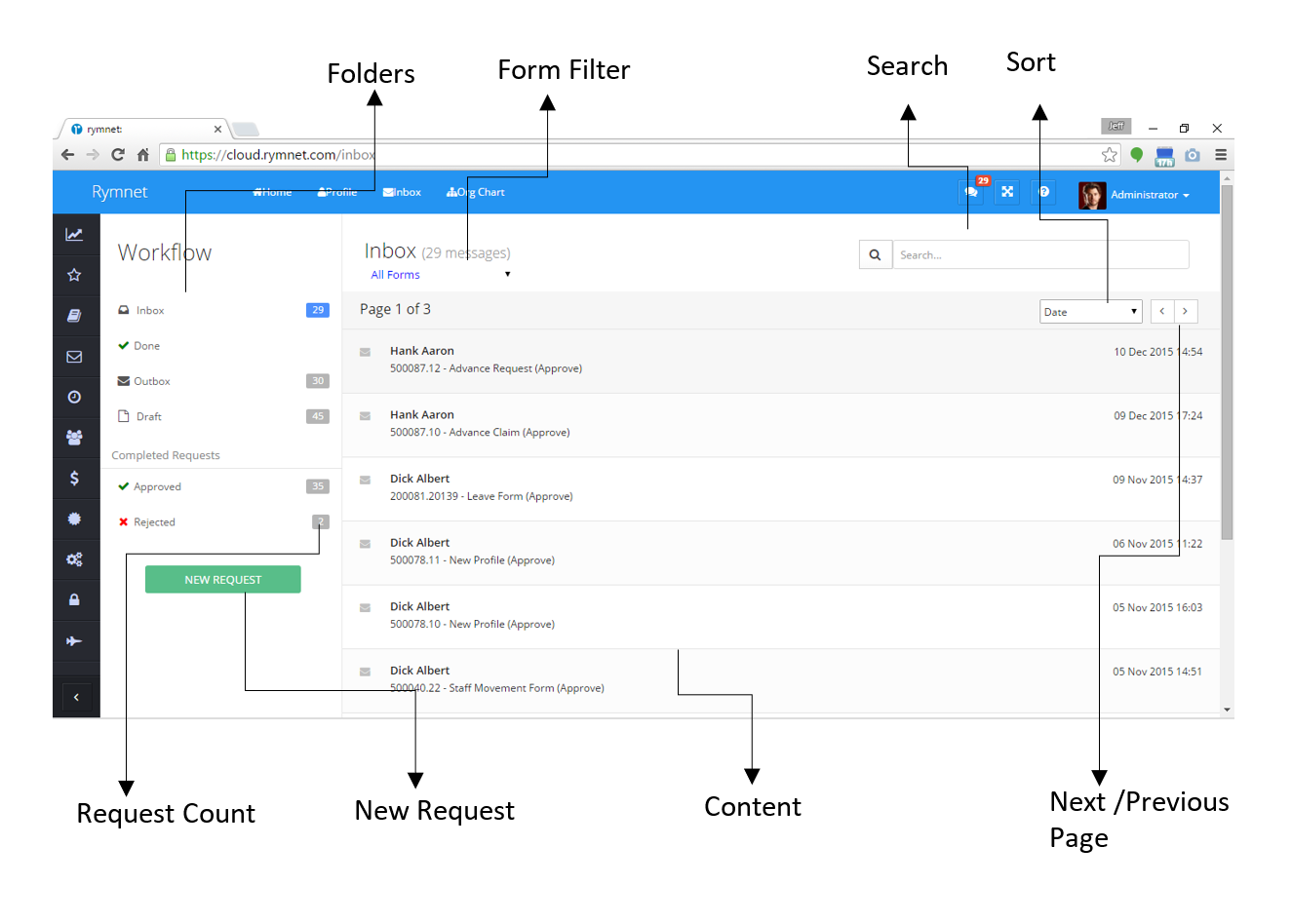The width and height of the screenshot is (1292, 924).
Task: Open the Date sort dropdown
Action: 1090,312
